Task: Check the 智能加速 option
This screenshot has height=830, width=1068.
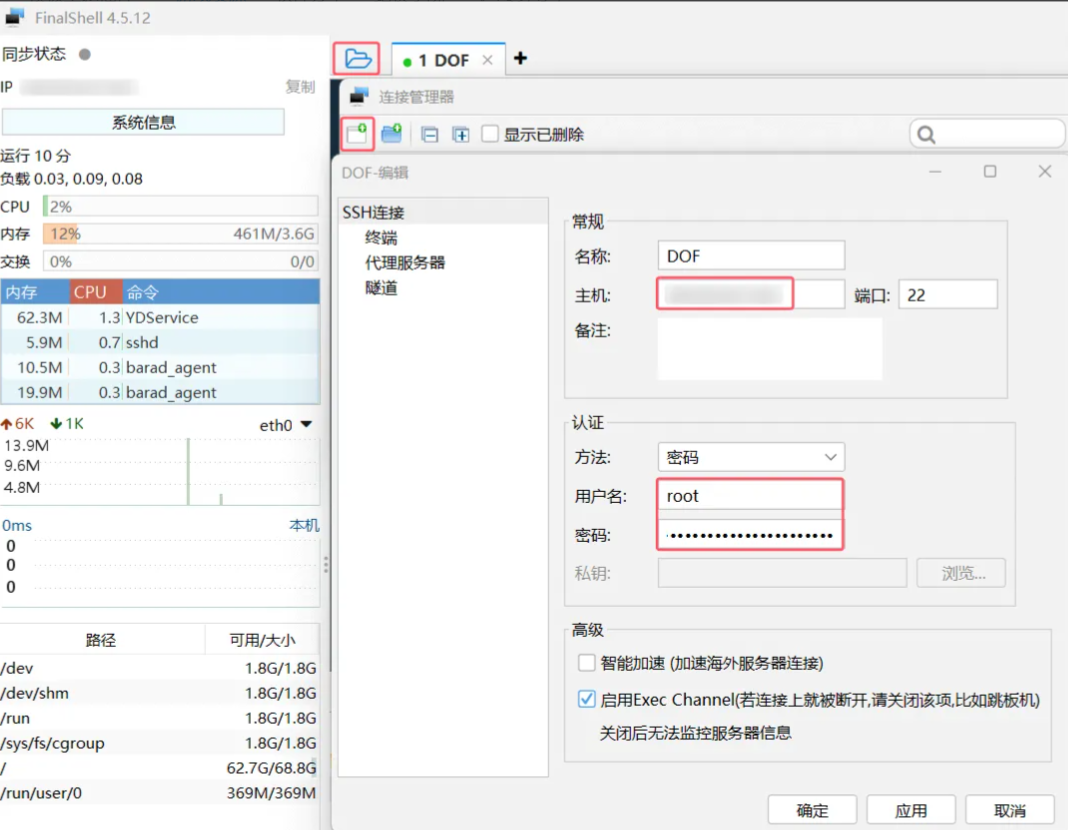Action: point(587,663)
